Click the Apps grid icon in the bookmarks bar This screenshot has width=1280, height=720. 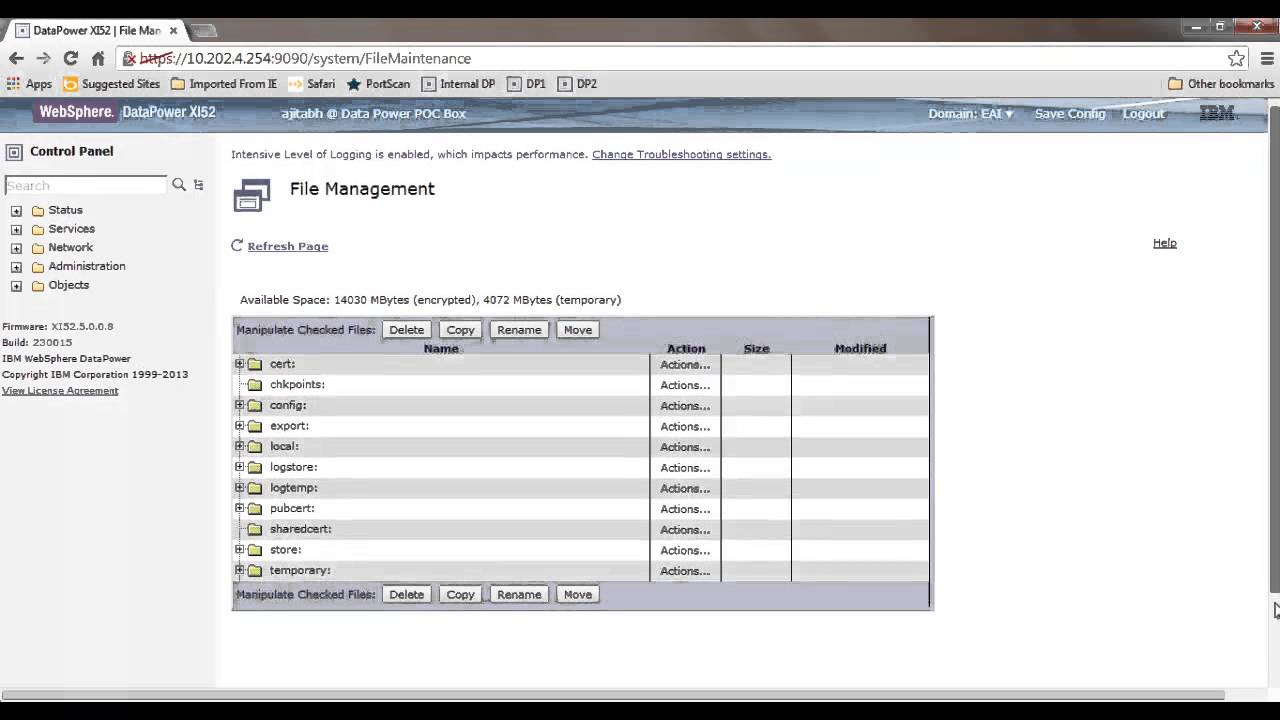[13, 84]
